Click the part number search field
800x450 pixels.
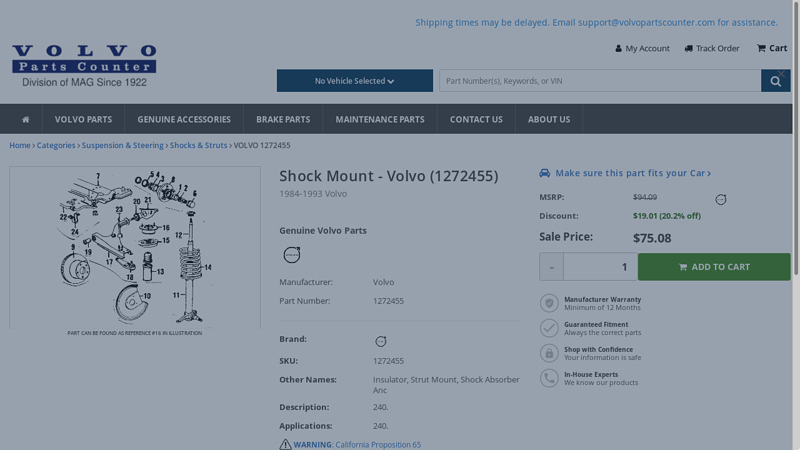600,81
